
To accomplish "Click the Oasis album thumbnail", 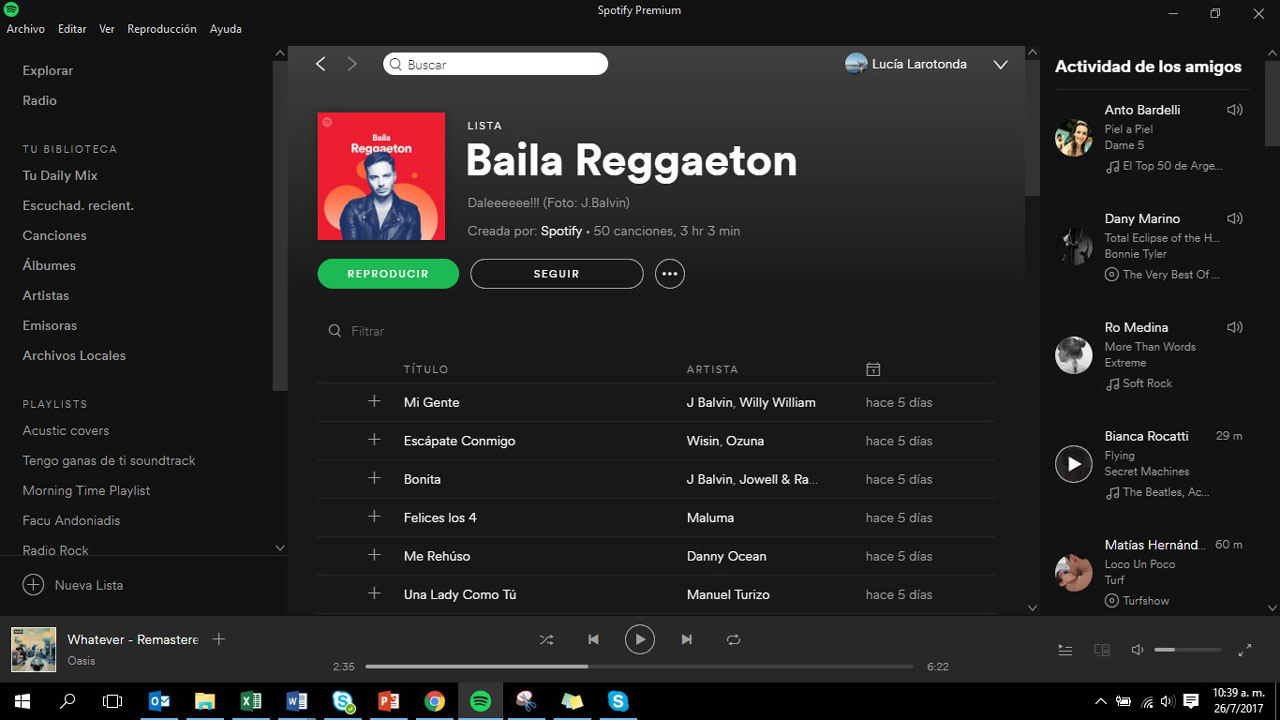I will 33,649.
